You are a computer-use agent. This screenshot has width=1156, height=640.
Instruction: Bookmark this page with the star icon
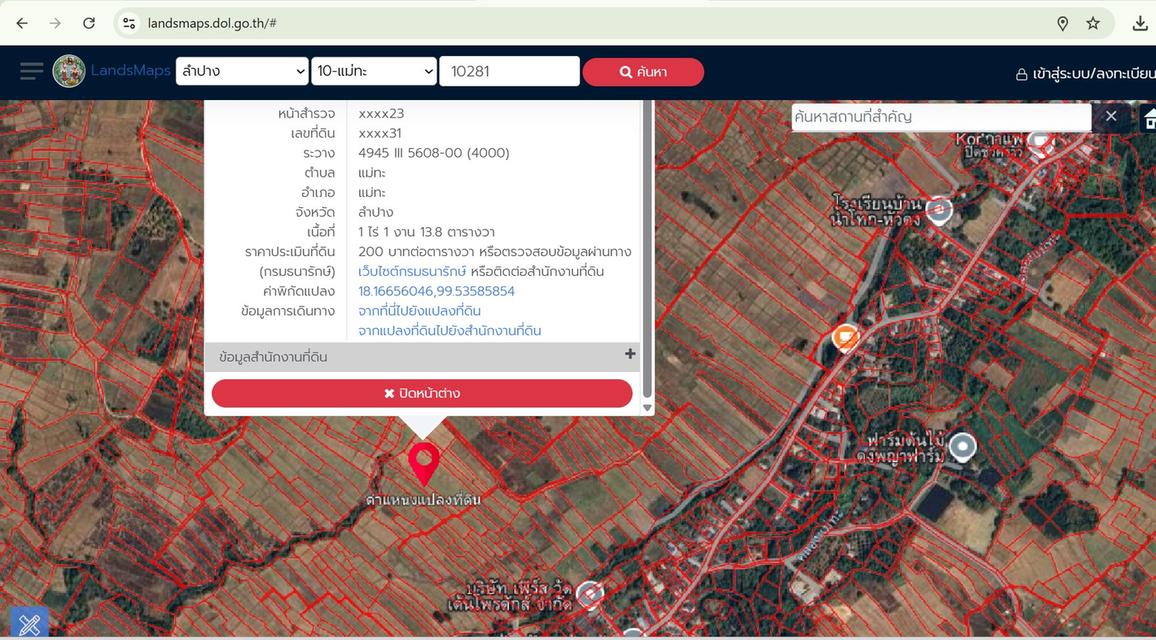pos(1093,24)
